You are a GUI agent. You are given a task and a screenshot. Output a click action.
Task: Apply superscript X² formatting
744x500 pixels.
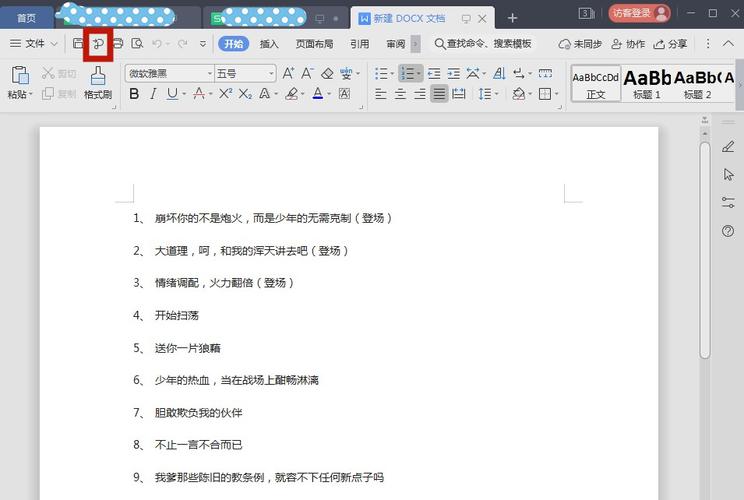click(225, 94)
